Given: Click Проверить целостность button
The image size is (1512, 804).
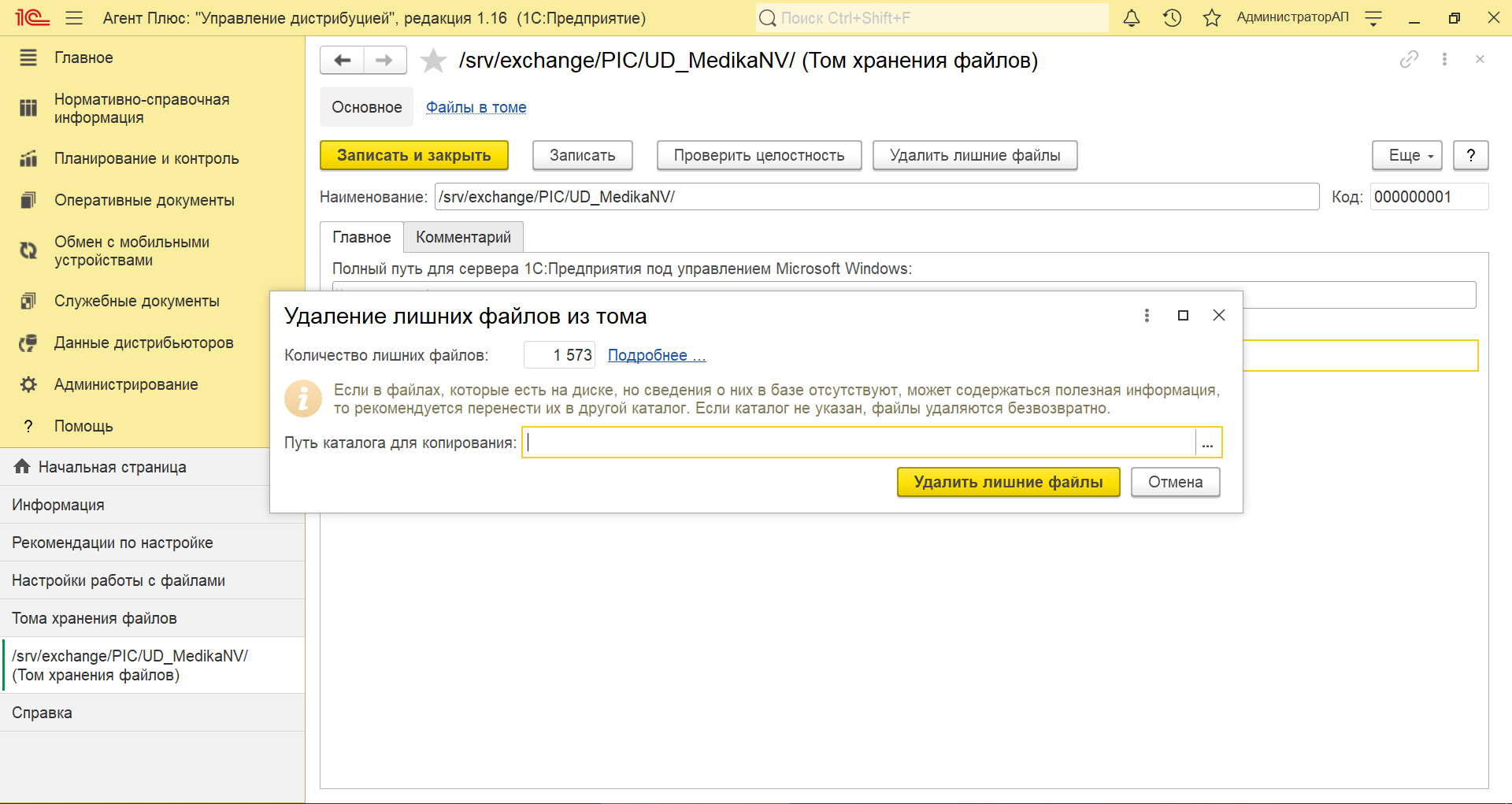Looking at the screenshot, I should [759, 155].
